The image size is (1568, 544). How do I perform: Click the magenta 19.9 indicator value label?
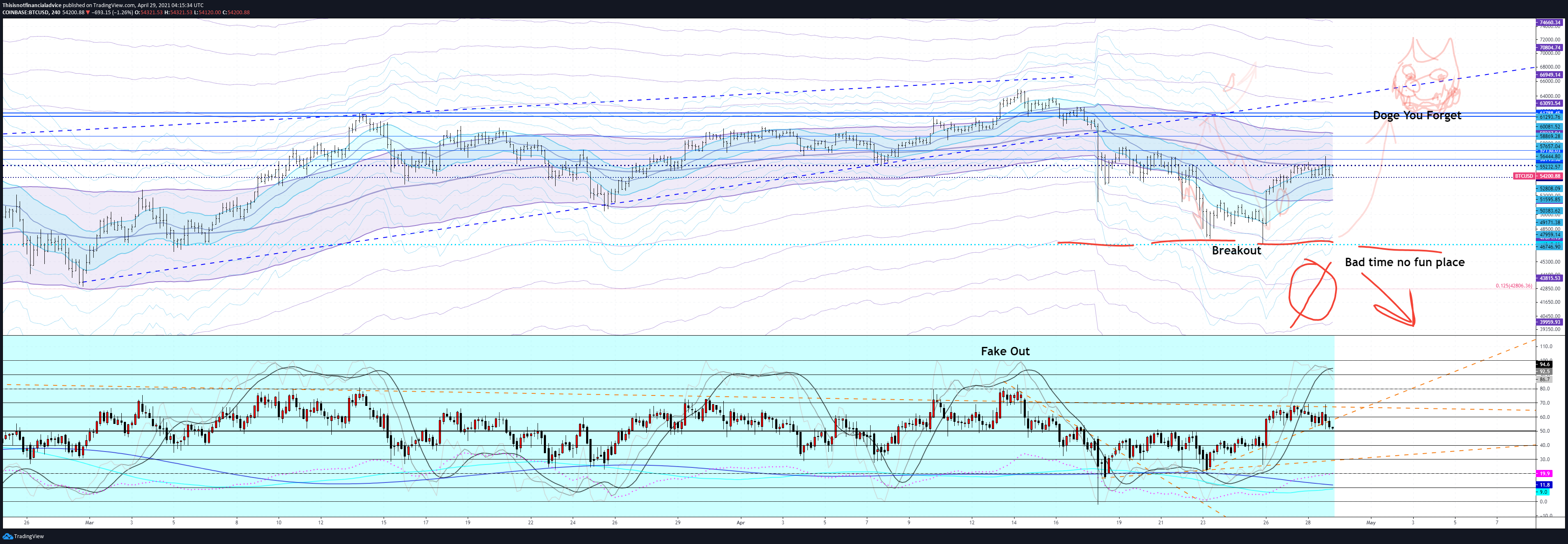[1544, 473]
